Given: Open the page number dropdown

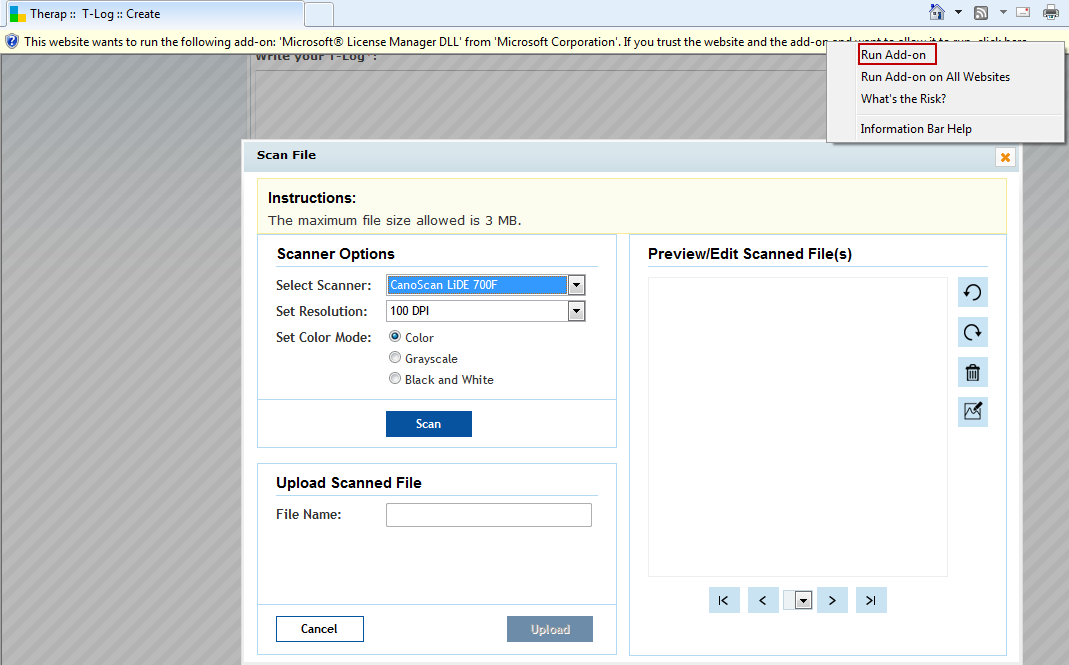Looking at the screenshot, I should pyautogui.click(x=803, y=601).
